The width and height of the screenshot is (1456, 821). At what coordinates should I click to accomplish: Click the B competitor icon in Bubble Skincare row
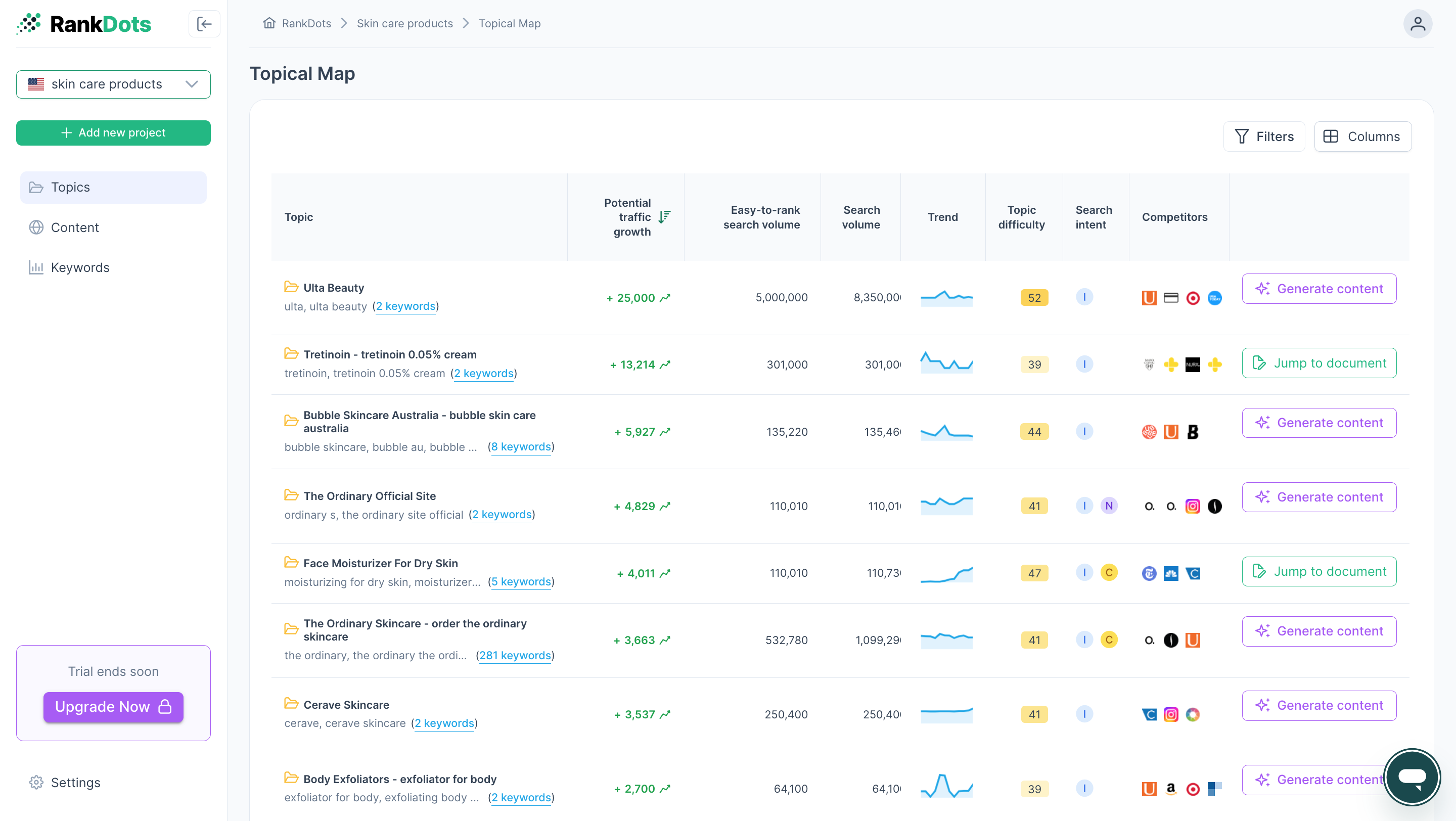pyautogui.click(x=1193, y=432)
